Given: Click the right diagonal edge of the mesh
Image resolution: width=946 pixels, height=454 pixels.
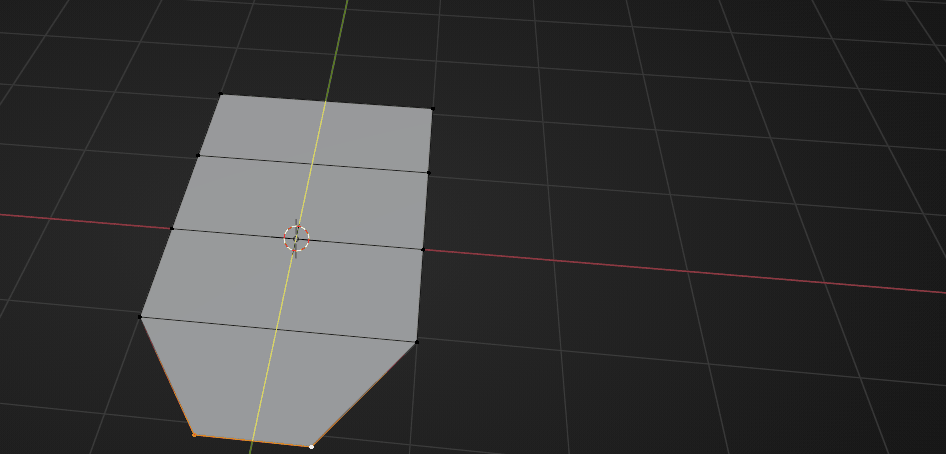Looking at the screenshot, I should pyautogui.click(x=365, y=393).
